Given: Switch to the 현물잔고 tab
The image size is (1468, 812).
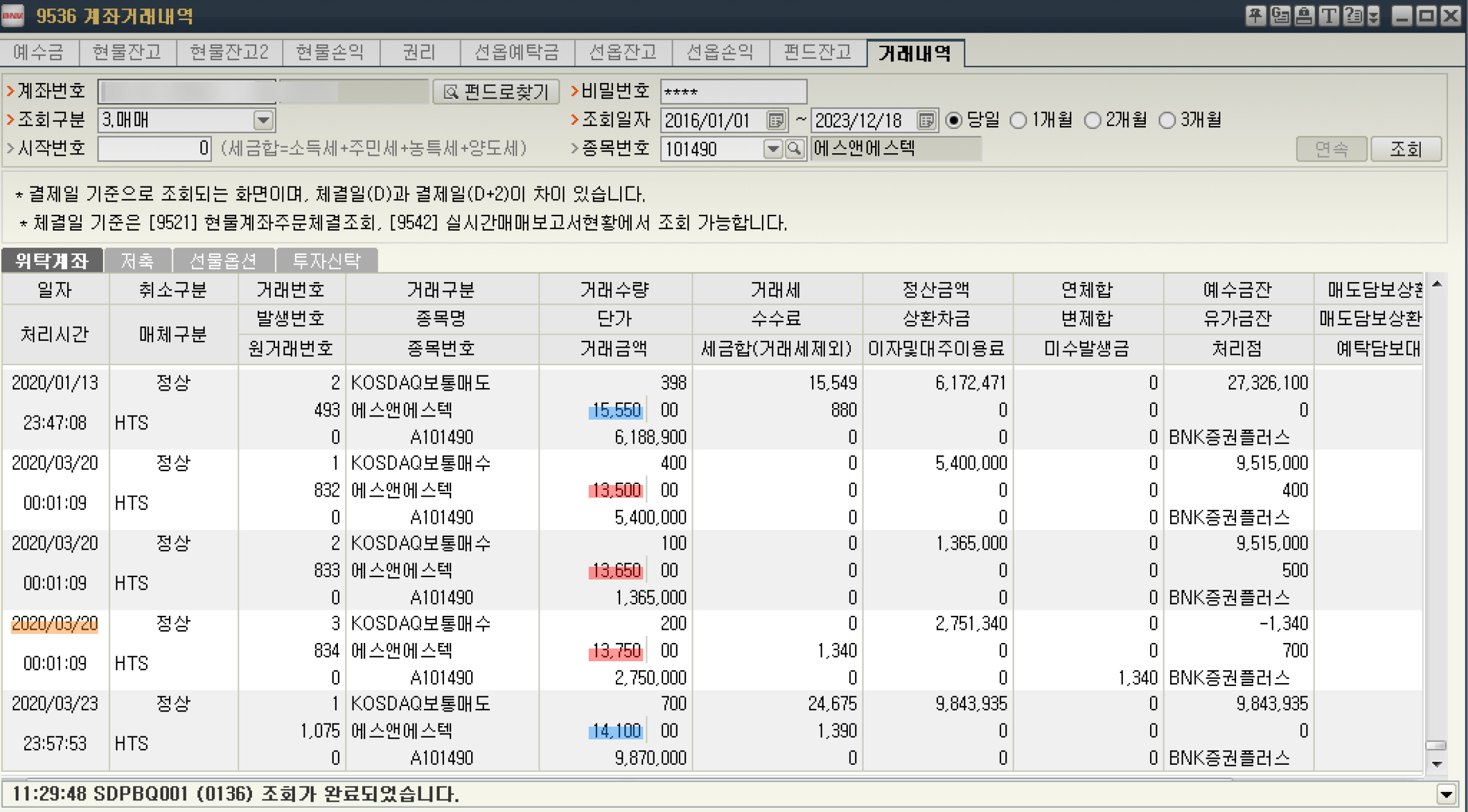Looking at the screenshot, I should coord(127,52).
